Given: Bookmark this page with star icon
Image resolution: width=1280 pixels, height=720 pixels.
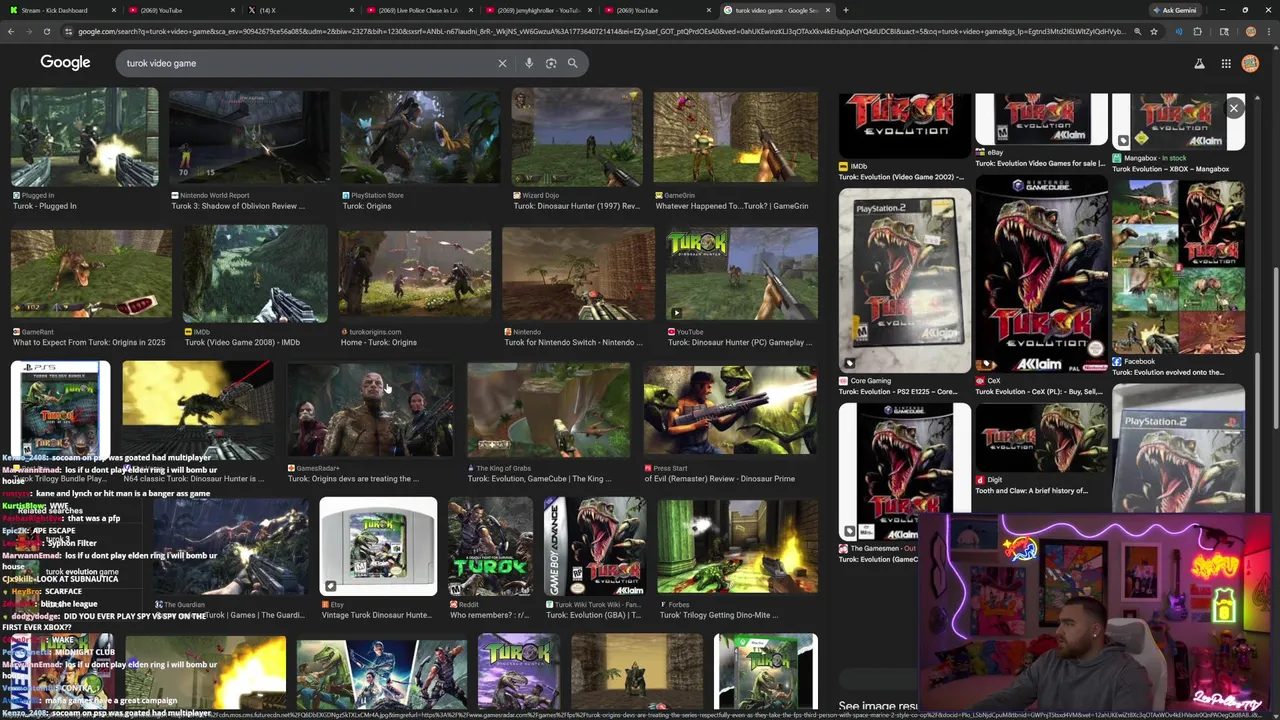Looking at the screenshot, I should click(1154, 31).
